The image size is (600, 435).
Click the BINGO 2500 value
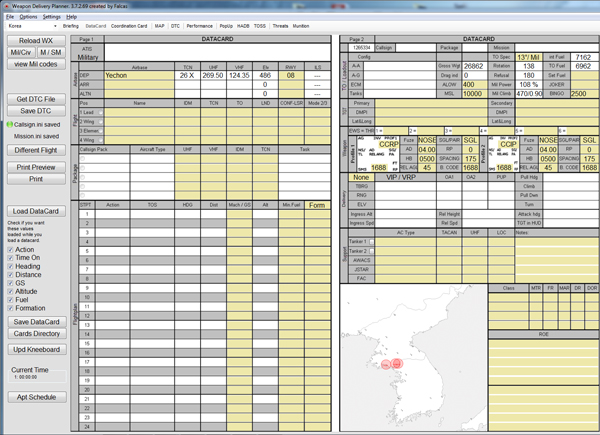point(584,94)
